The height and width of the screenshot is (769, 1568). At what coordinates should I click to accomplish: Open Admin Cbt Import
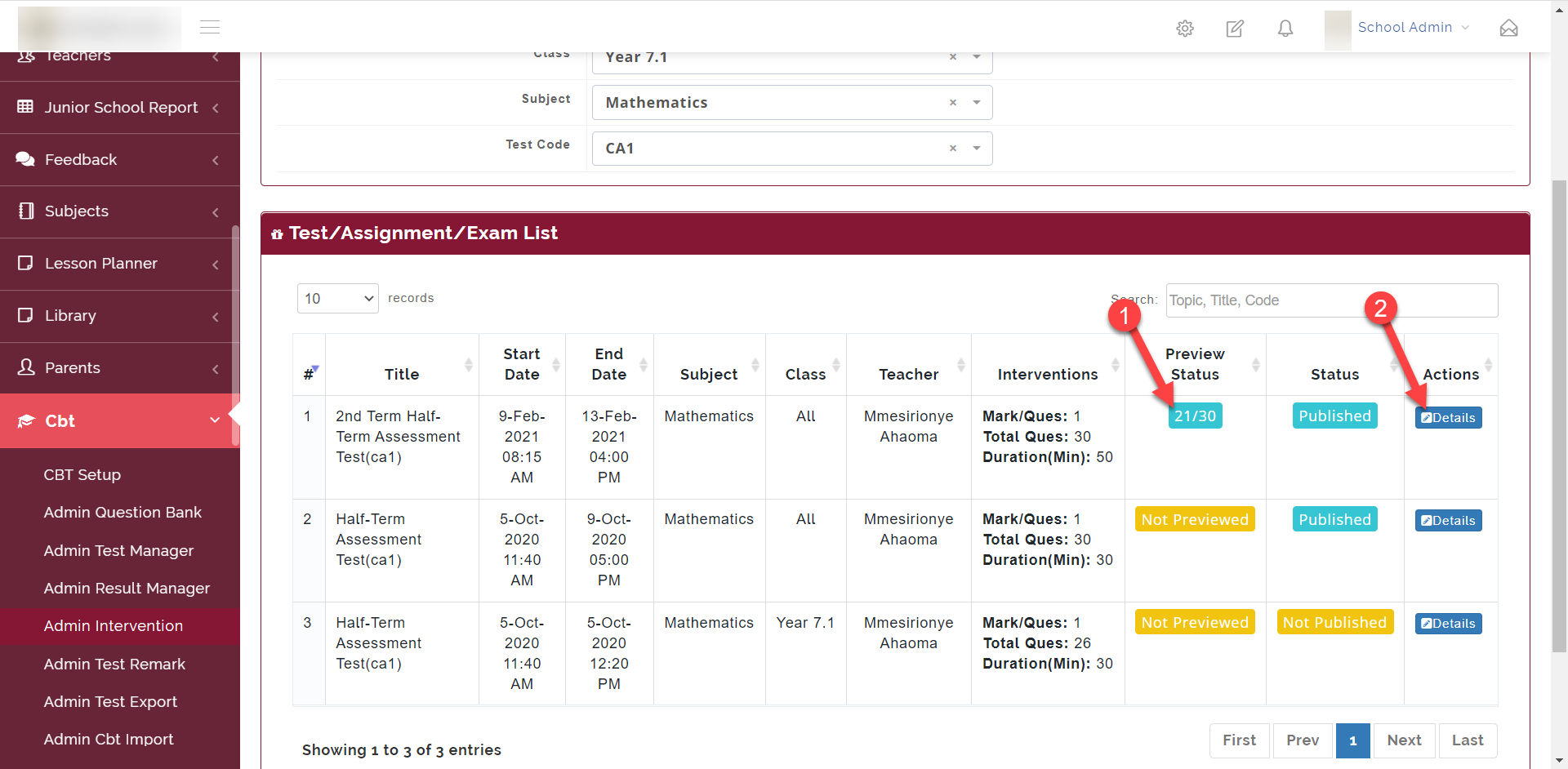(x=109, y=739)
